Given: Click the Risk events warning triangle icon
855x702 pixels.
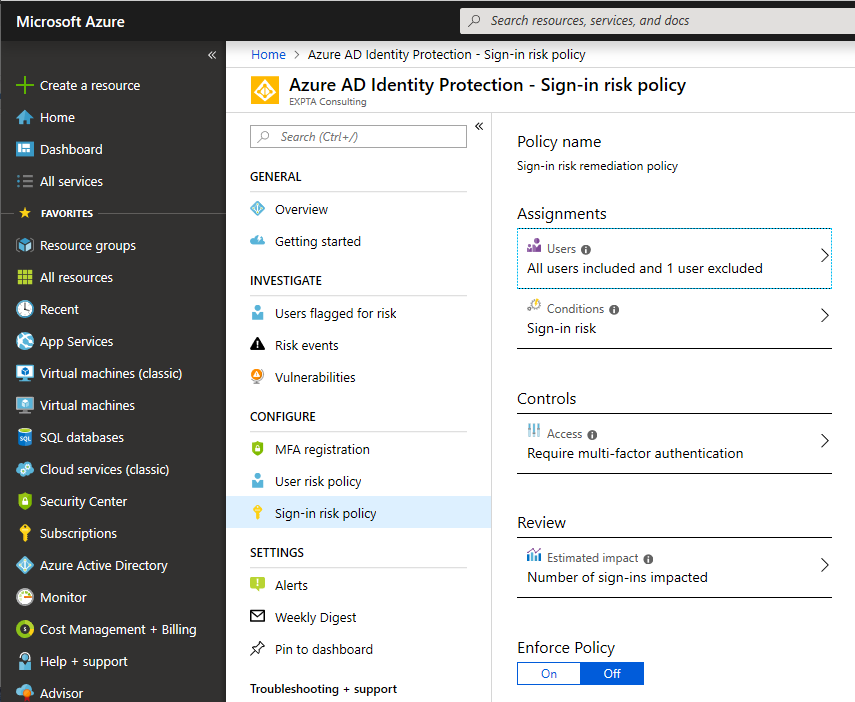Looking at the screenshot, I should pos(257,344).
